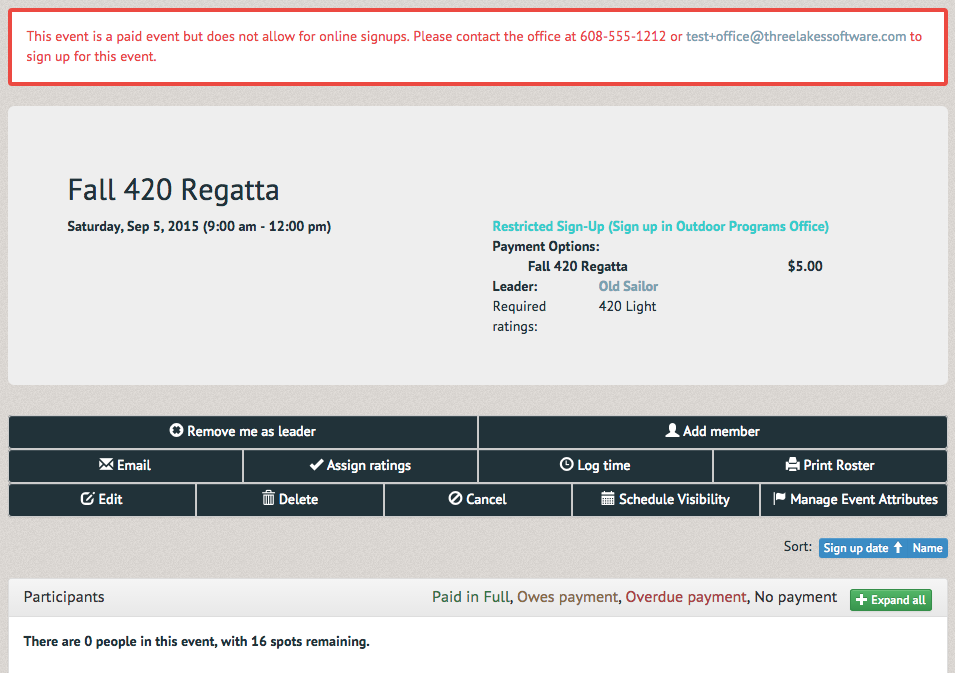Viewport: 955px width, 673px height.
Task: Click the Remove me as leader button
Action: click(x=243, y=432)
